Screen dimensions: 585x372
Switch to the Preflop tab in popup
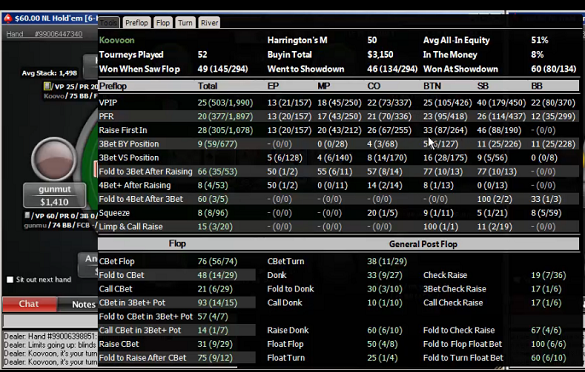(137, 23)
